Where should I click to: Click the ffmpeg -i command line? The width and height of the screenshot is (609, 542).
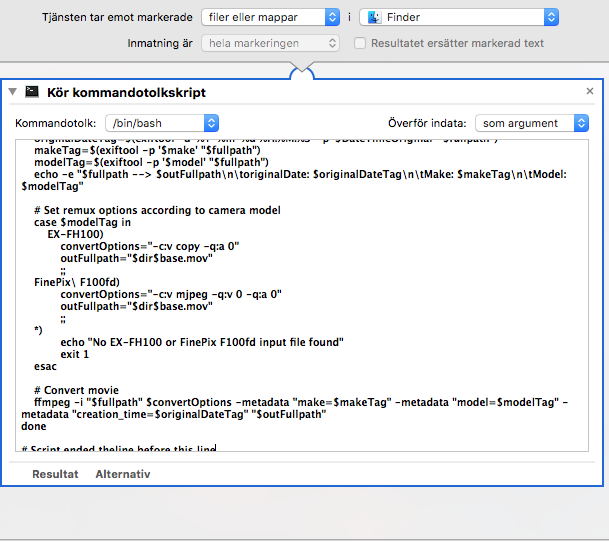(295, 408)
